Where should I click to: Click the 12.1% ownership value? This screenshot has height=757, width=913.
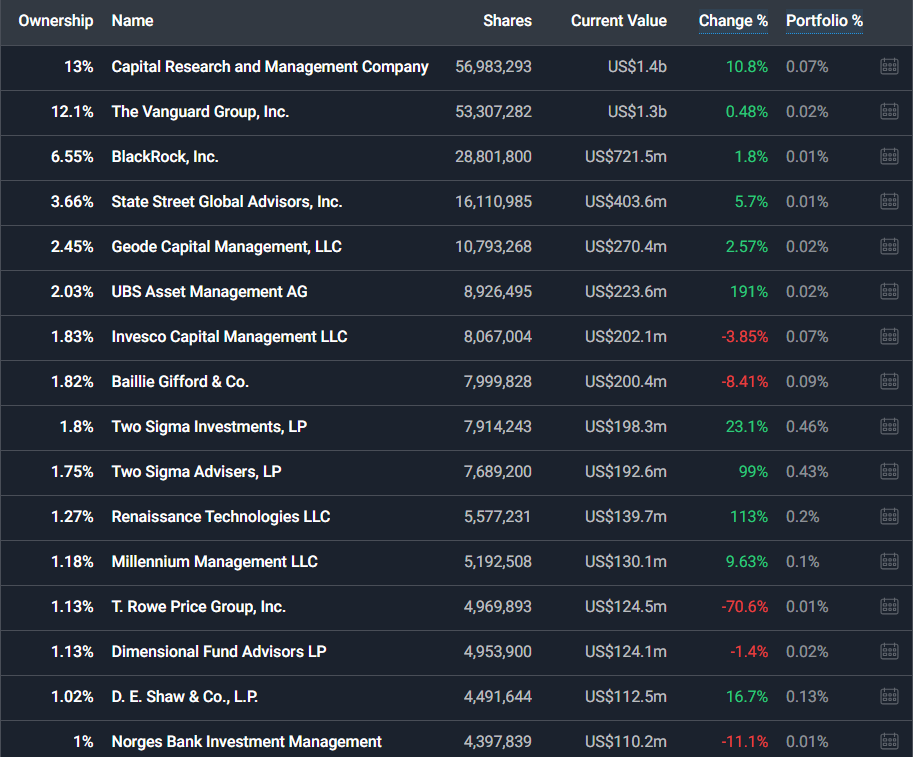click(72, 112)
